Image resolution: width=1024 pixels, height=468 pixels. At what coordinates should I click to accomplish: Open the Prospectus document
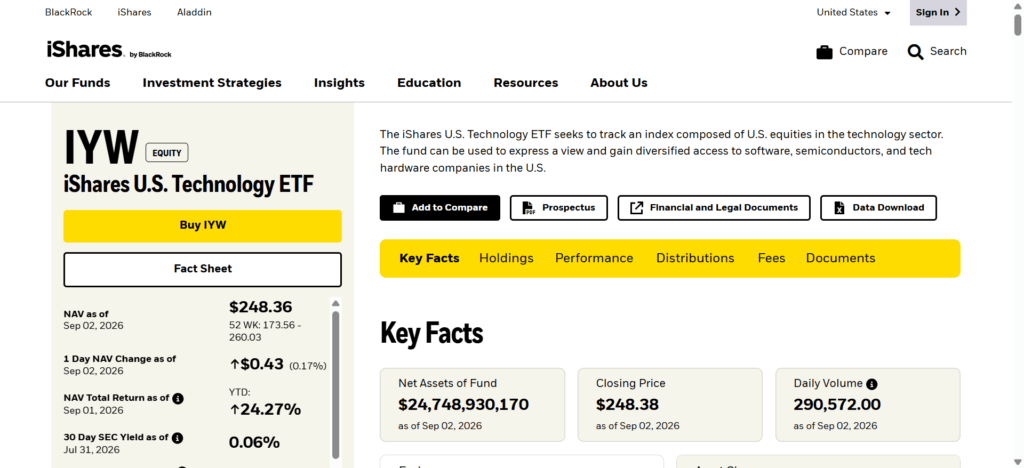(558, 208)
